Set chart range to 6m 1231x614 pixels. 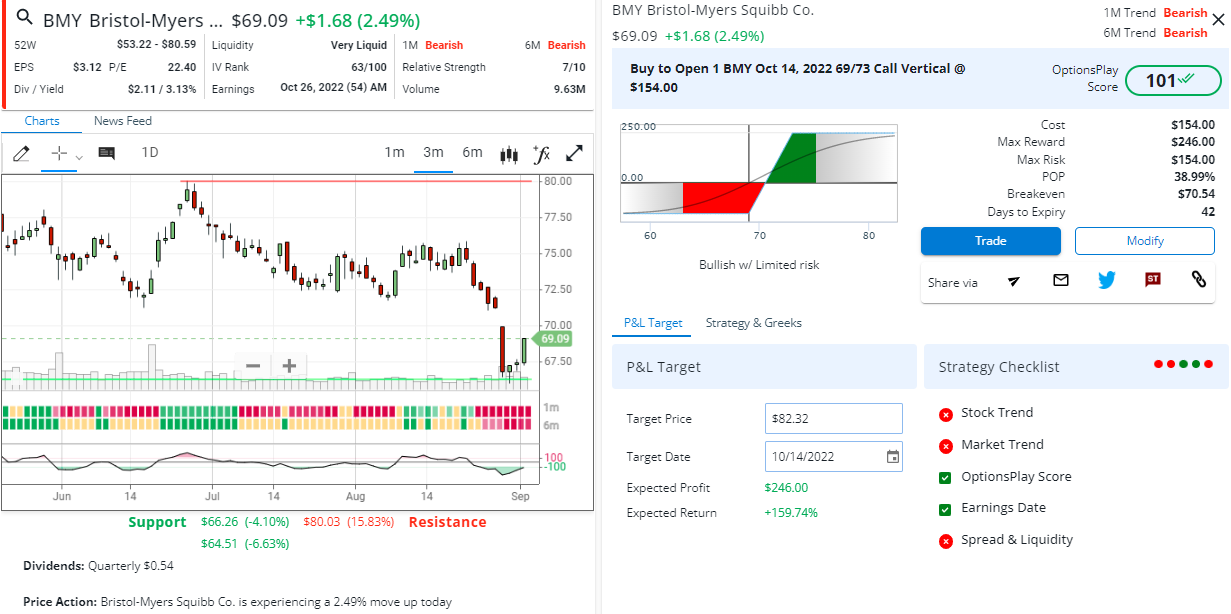(x=472, y=153)
